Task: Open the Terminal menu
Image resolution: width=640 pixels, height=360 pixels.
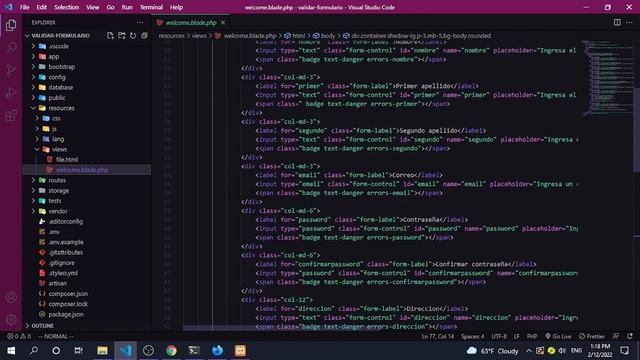Action: point(151,7)
